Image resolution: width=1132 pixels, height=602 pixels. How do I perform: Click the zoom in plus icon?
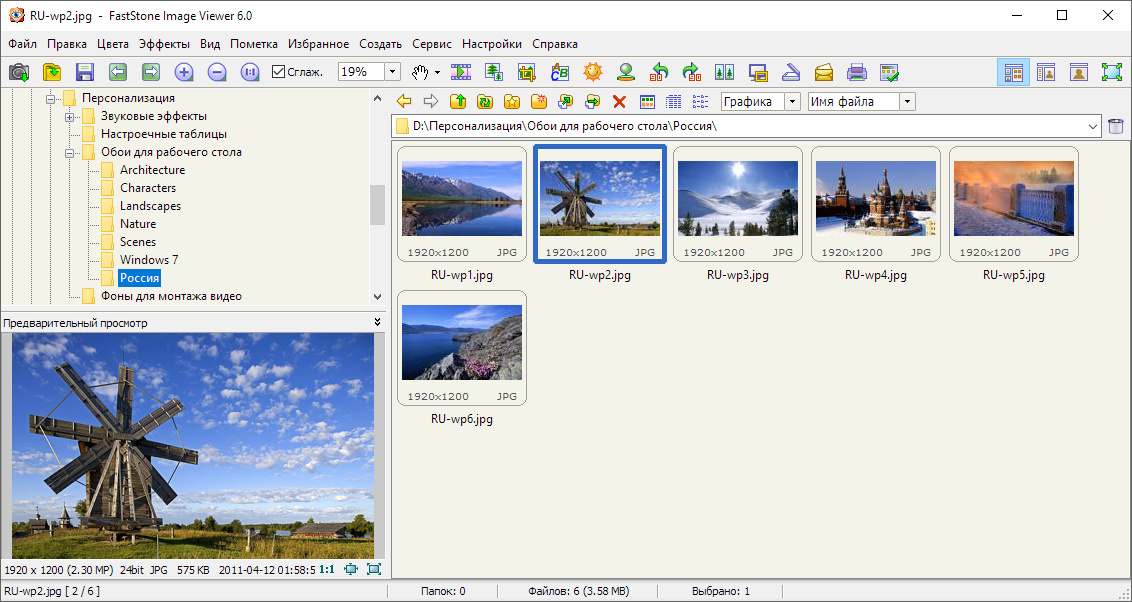click(x=184, y=71)
